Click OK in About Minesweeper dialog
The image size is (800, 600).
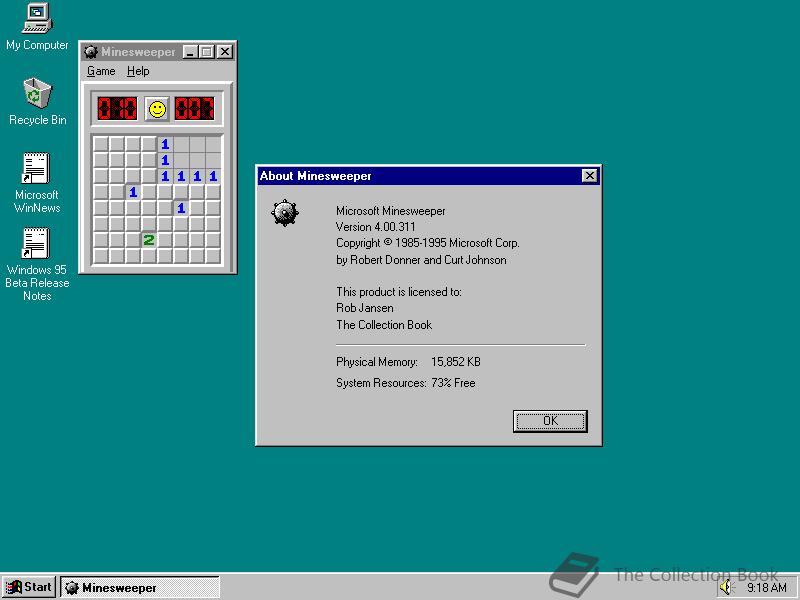(550, 421)
